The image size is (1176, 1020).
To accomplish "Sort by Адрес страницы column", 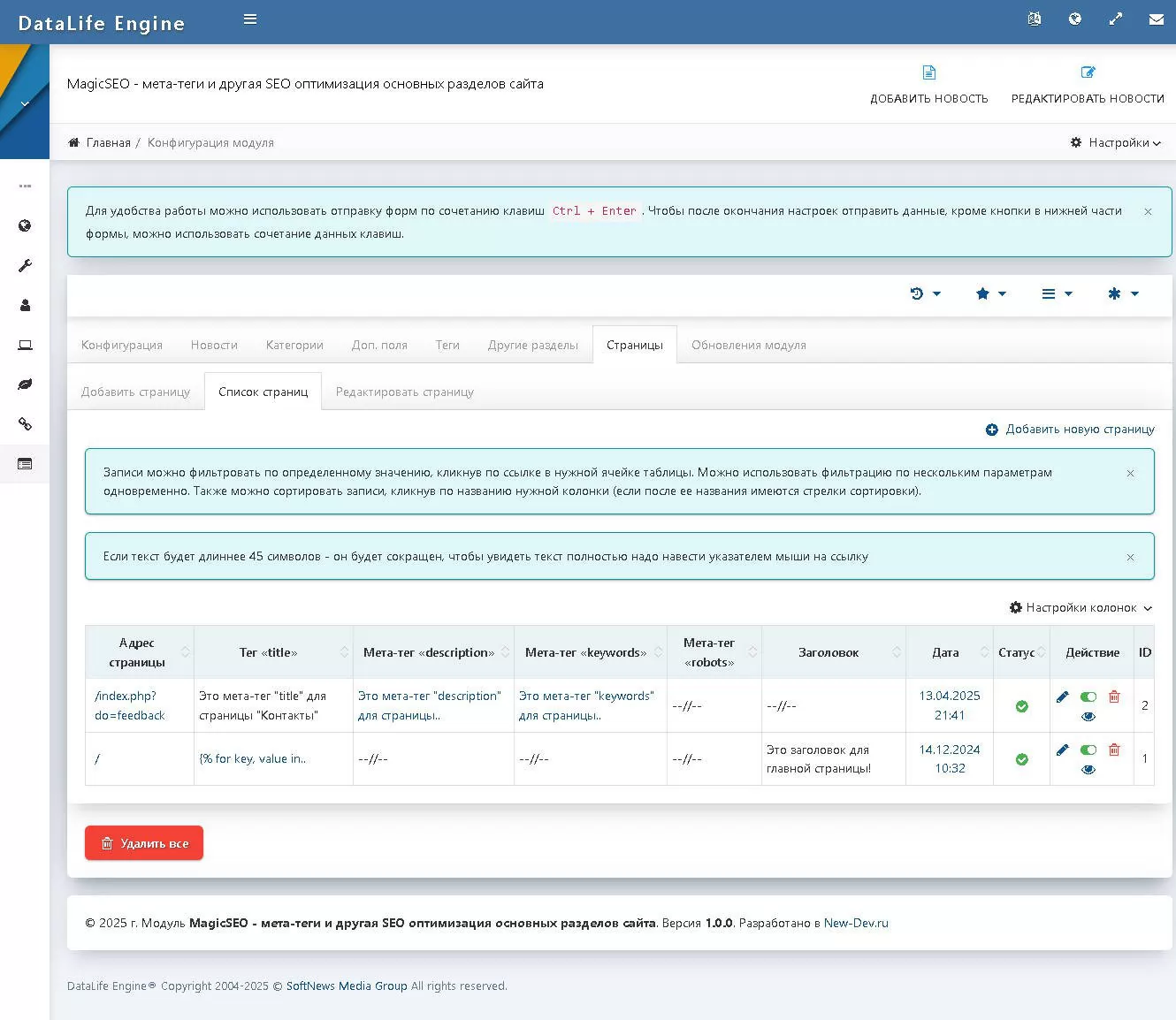I will click(139, 652).
